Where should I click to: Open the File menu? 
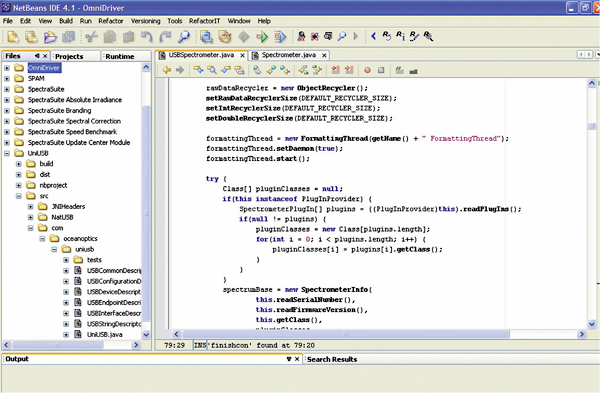pos(8,21)
